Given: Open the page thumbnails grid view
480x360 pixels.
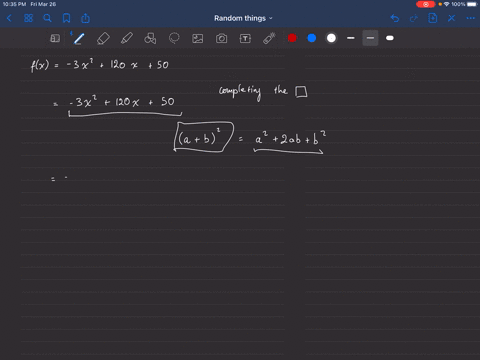Looking at the screenshot, I should point(28,18).
